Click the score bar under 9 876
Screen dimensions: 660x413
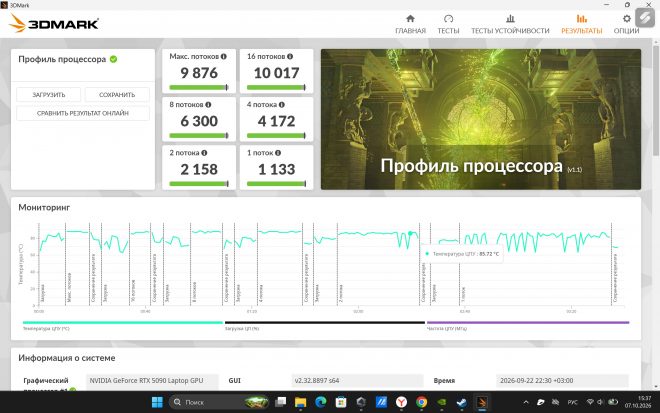pyautogui.click(x=199, y=87)
